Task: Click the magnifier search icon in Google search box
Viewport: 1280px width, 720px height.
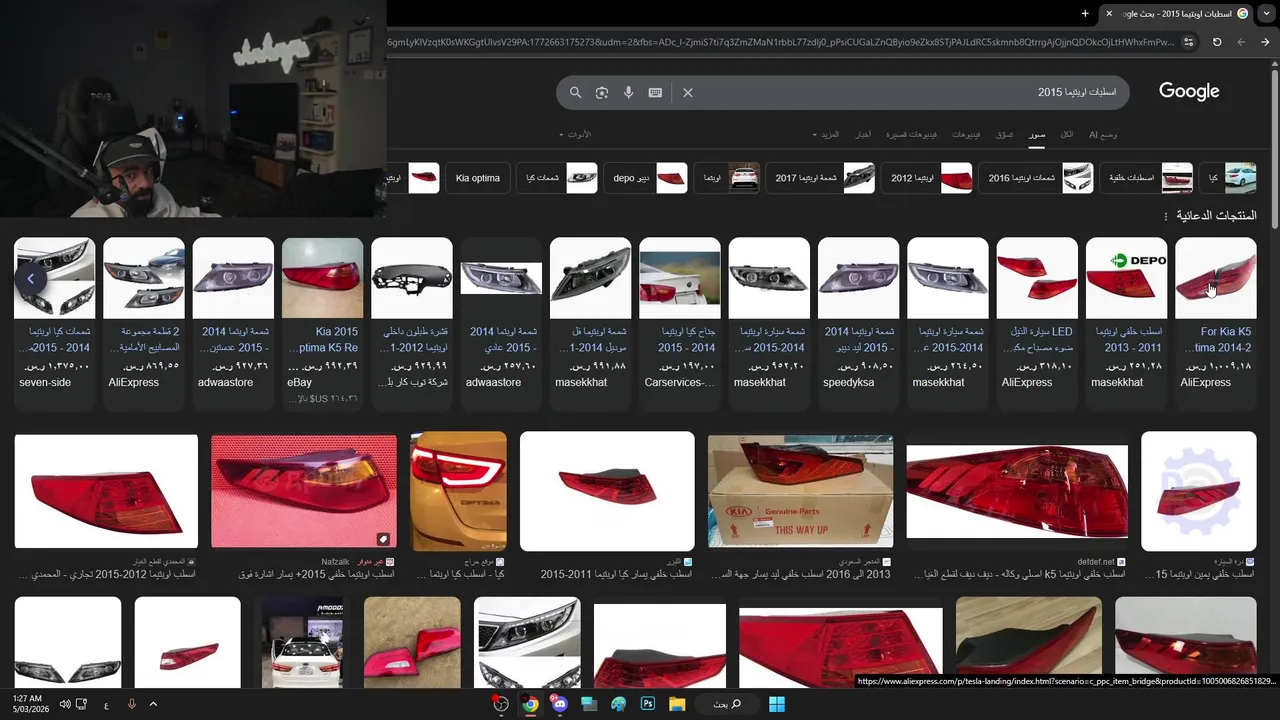Action: (575, 92)
